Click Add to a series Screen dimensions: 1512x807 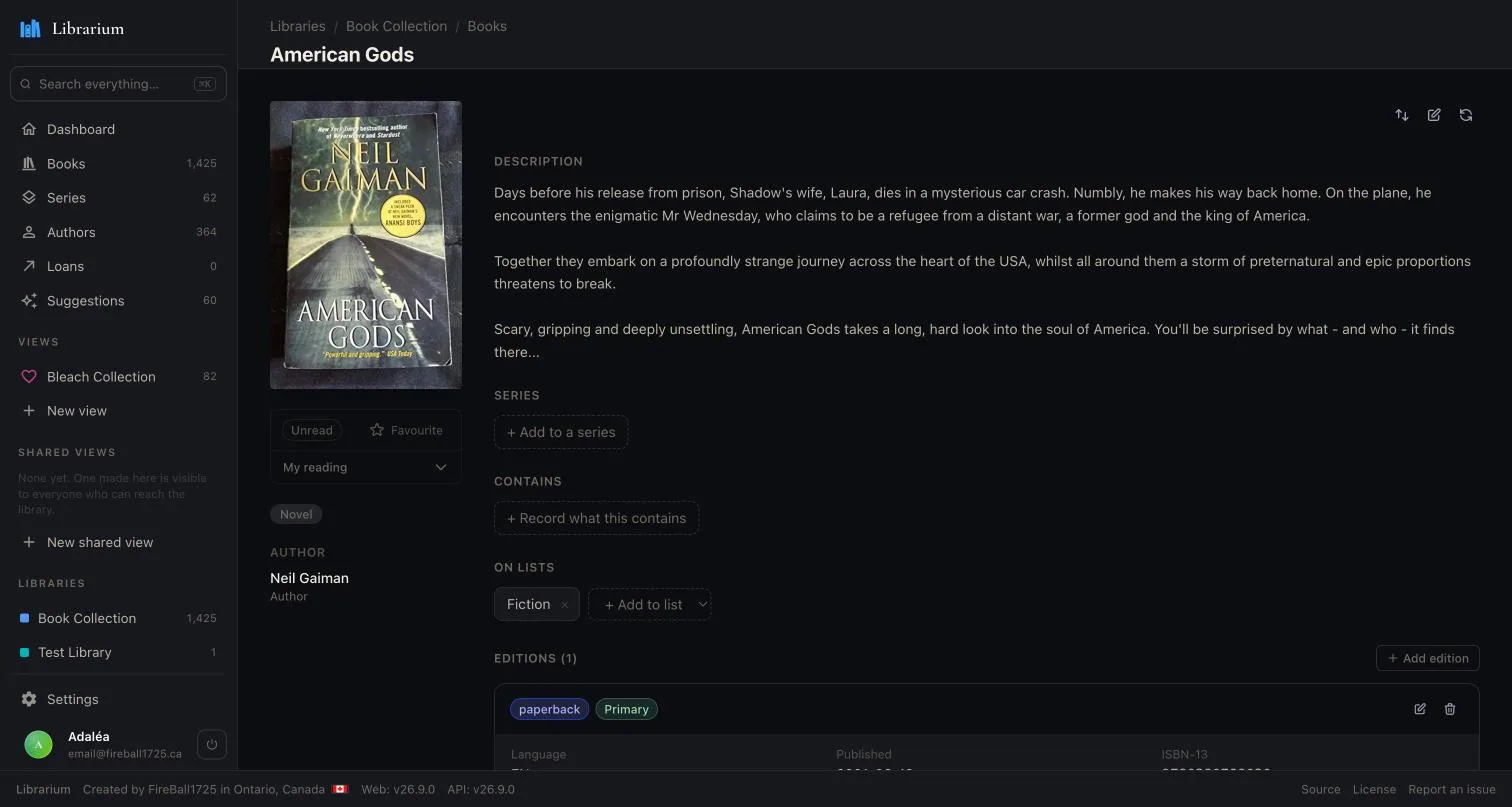pos(561,432)
